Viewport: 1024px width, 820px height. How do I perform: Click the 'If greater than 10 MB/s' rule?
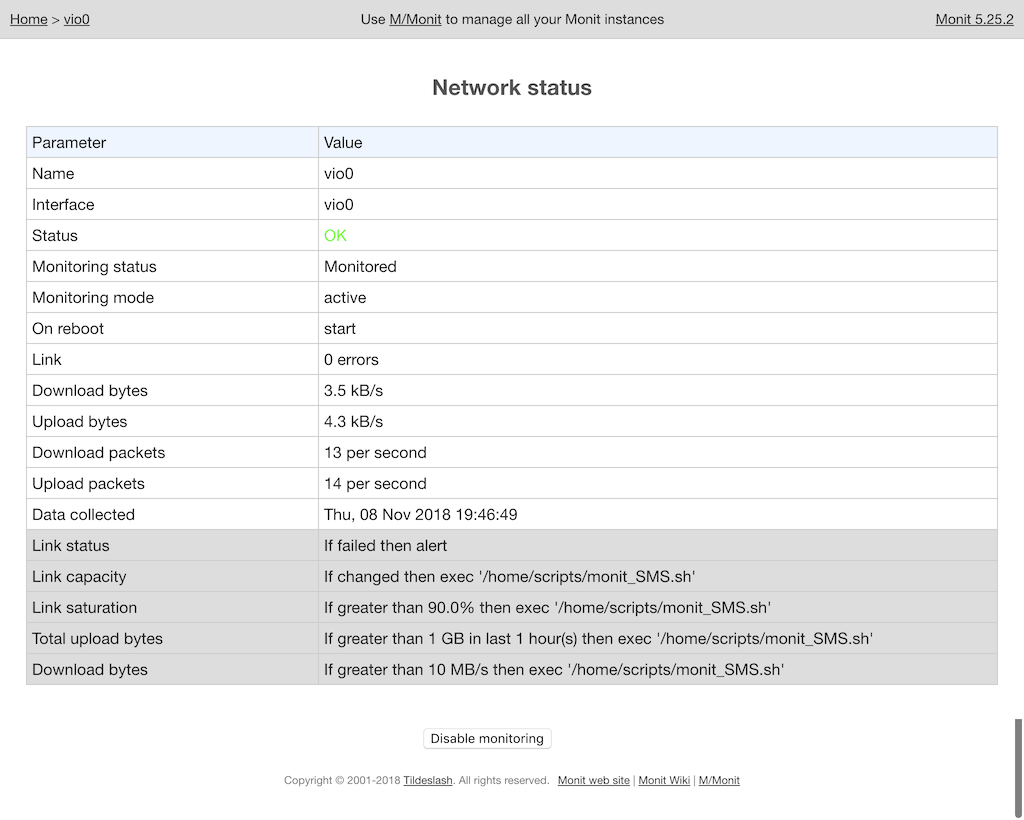[554, 670]
